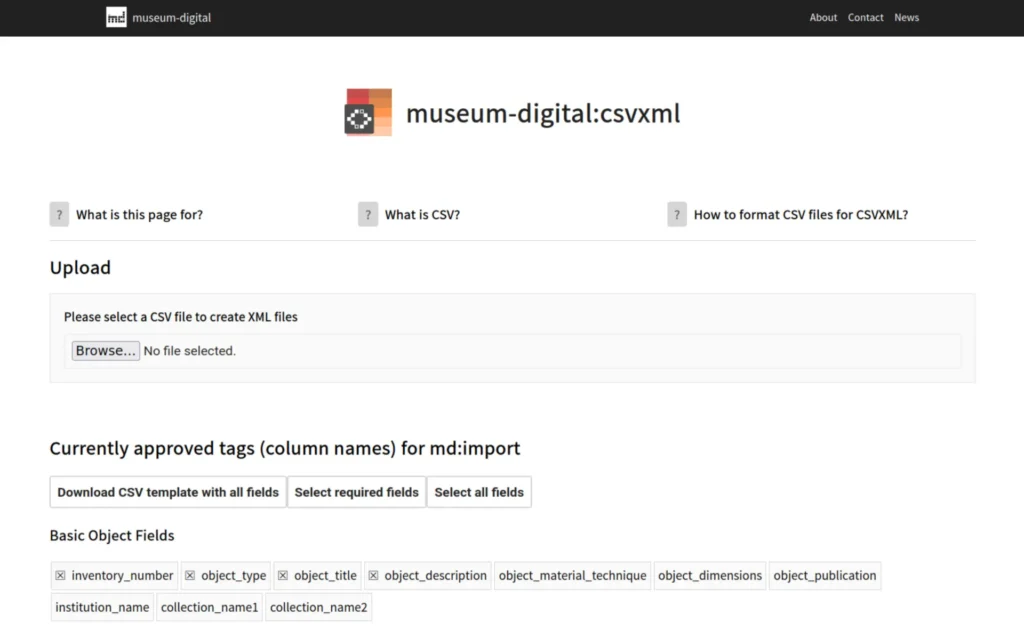Viewport: 1024px width, 631px height.
Task: Expand 'What is CSV?' help section
Action: (x=422, y=214)
